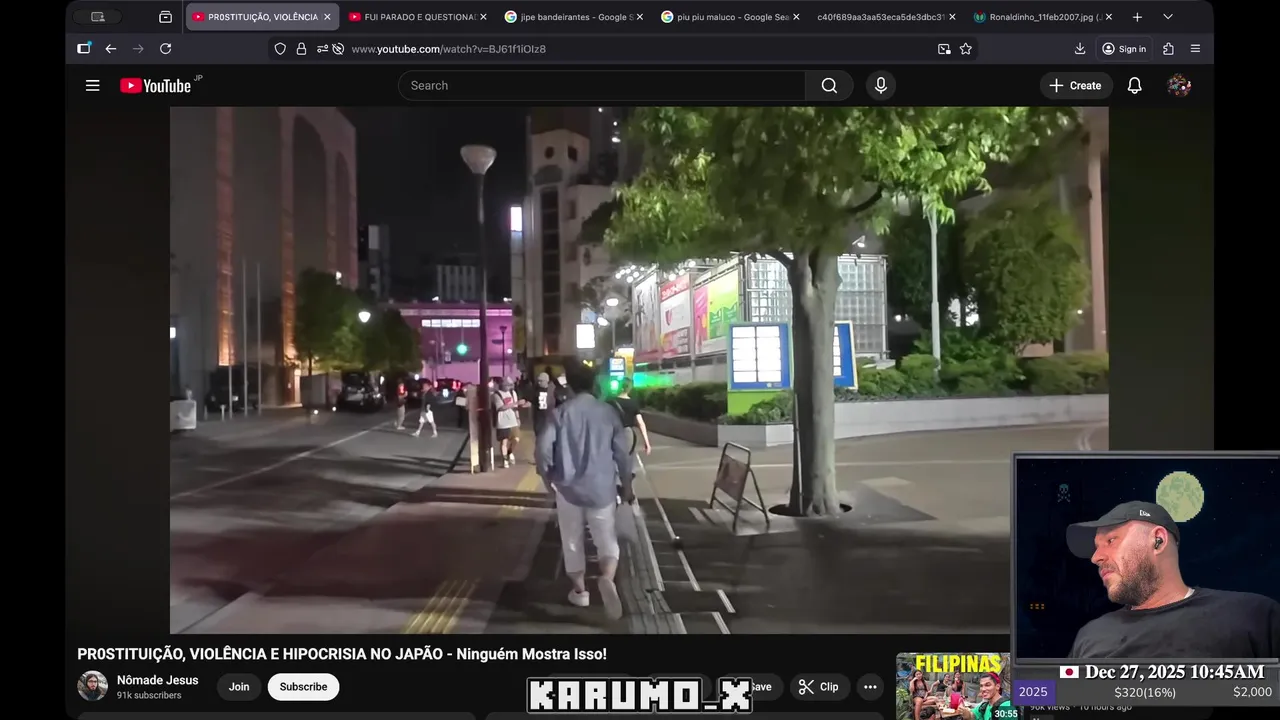Close the Ronaldinho_11feb2007.jpg tab

1109,17
